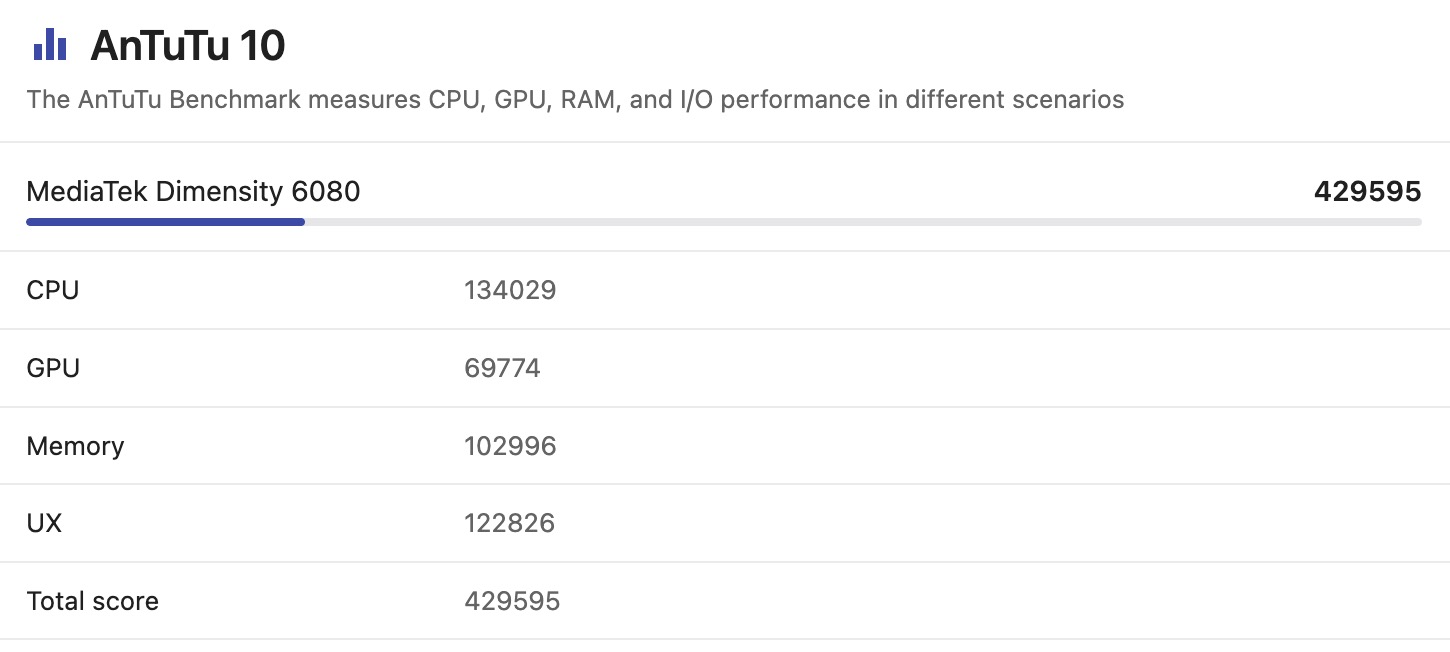Click the GPU row label
The image size is (1450, 652).
[x=53, y=368]
